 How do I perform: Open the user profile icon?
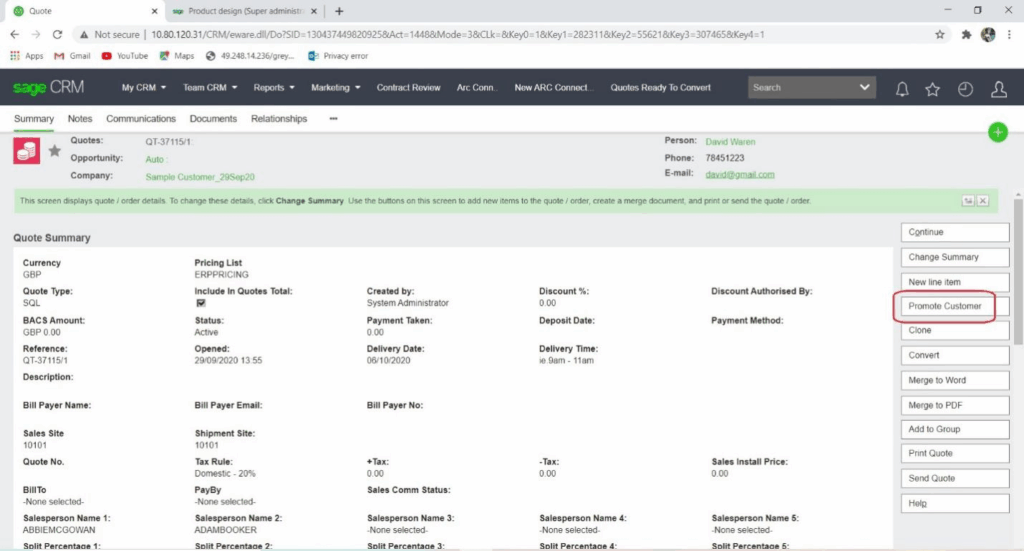point(998,89)
